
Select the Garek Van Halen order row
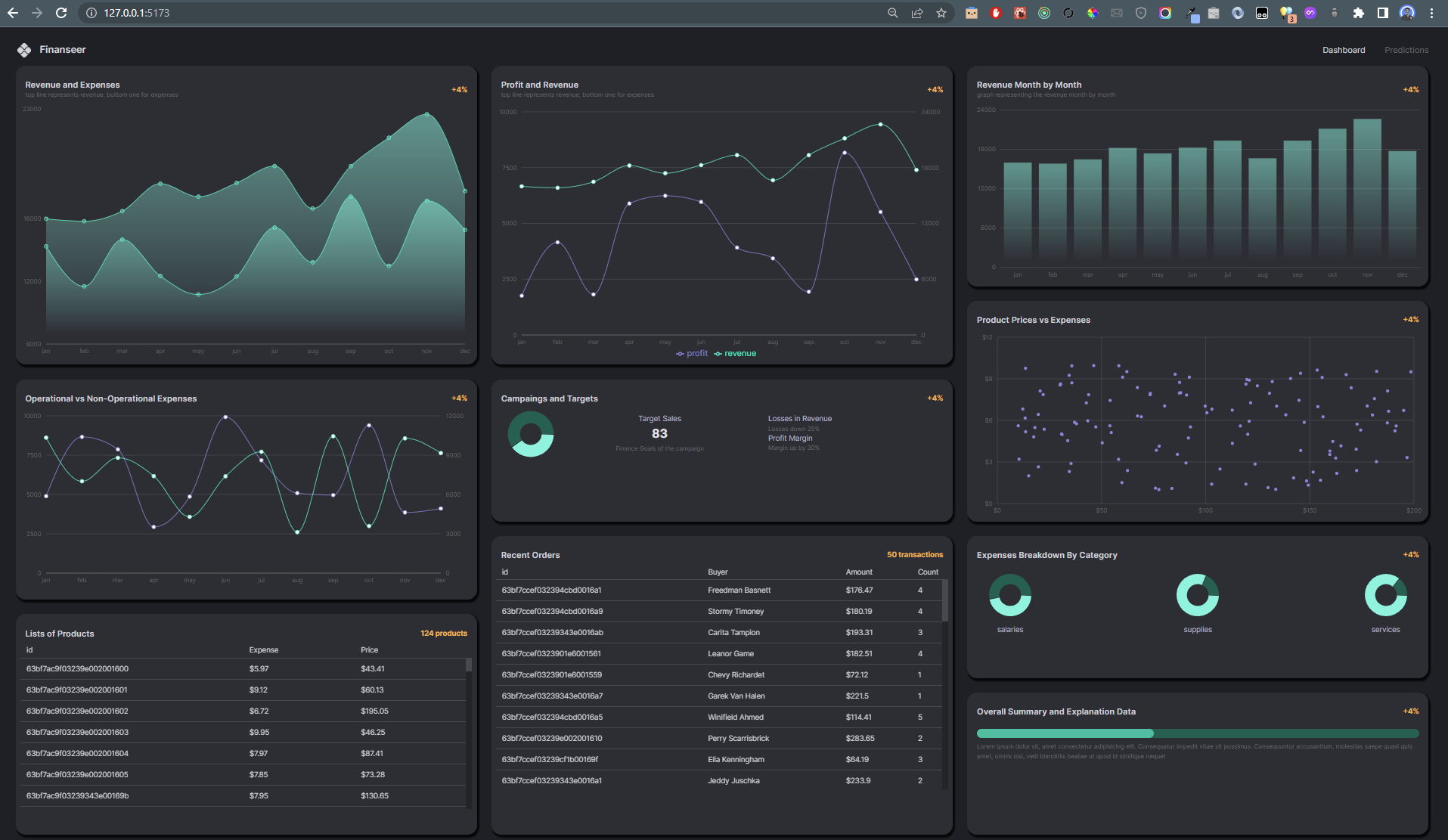pyautogui.click(x=718, y=696)
